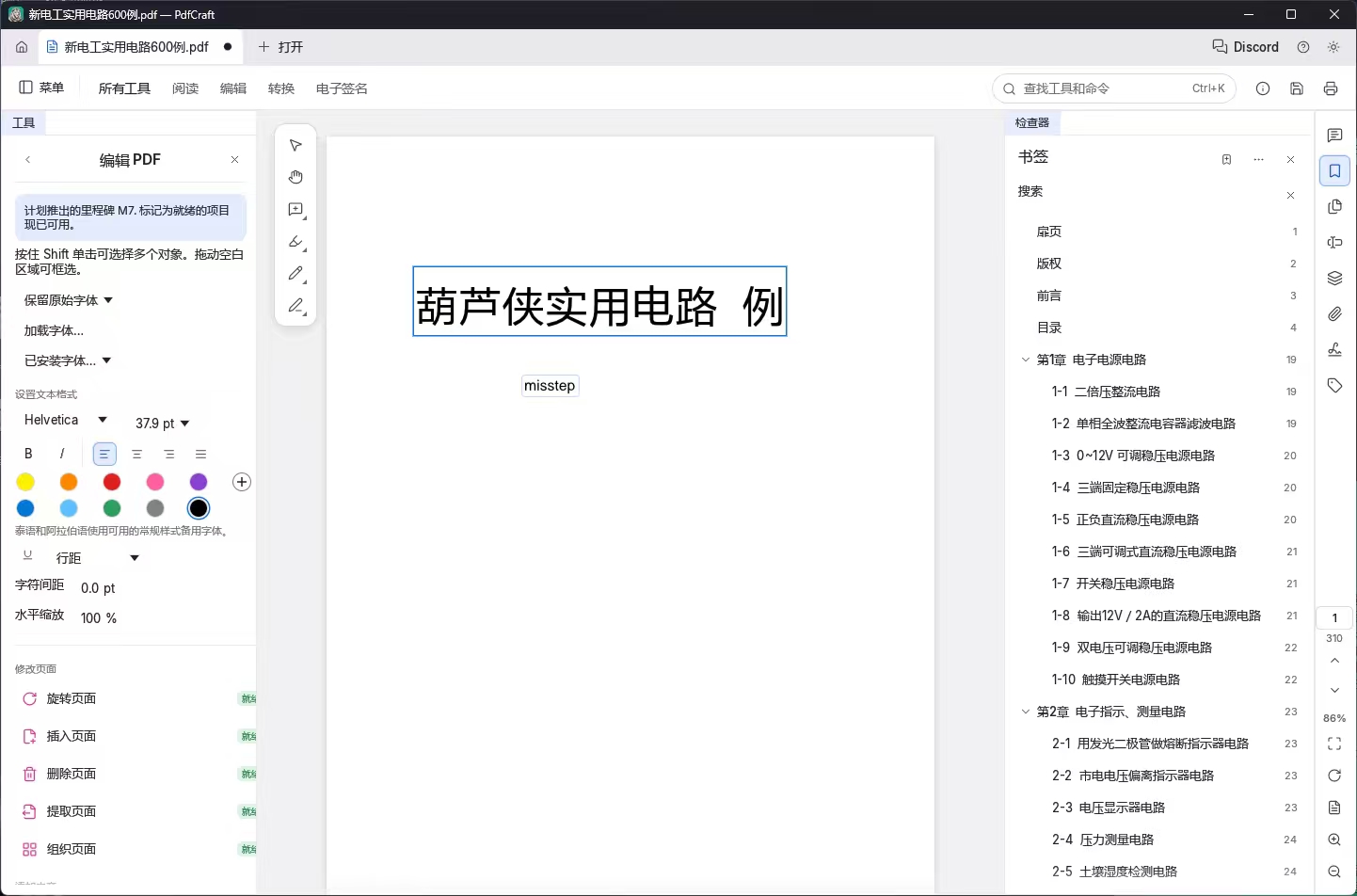The height and width of the screenshot is (896, 1357).
Task: Switch to 编辑 tab
Action: (x=233, y=88)
